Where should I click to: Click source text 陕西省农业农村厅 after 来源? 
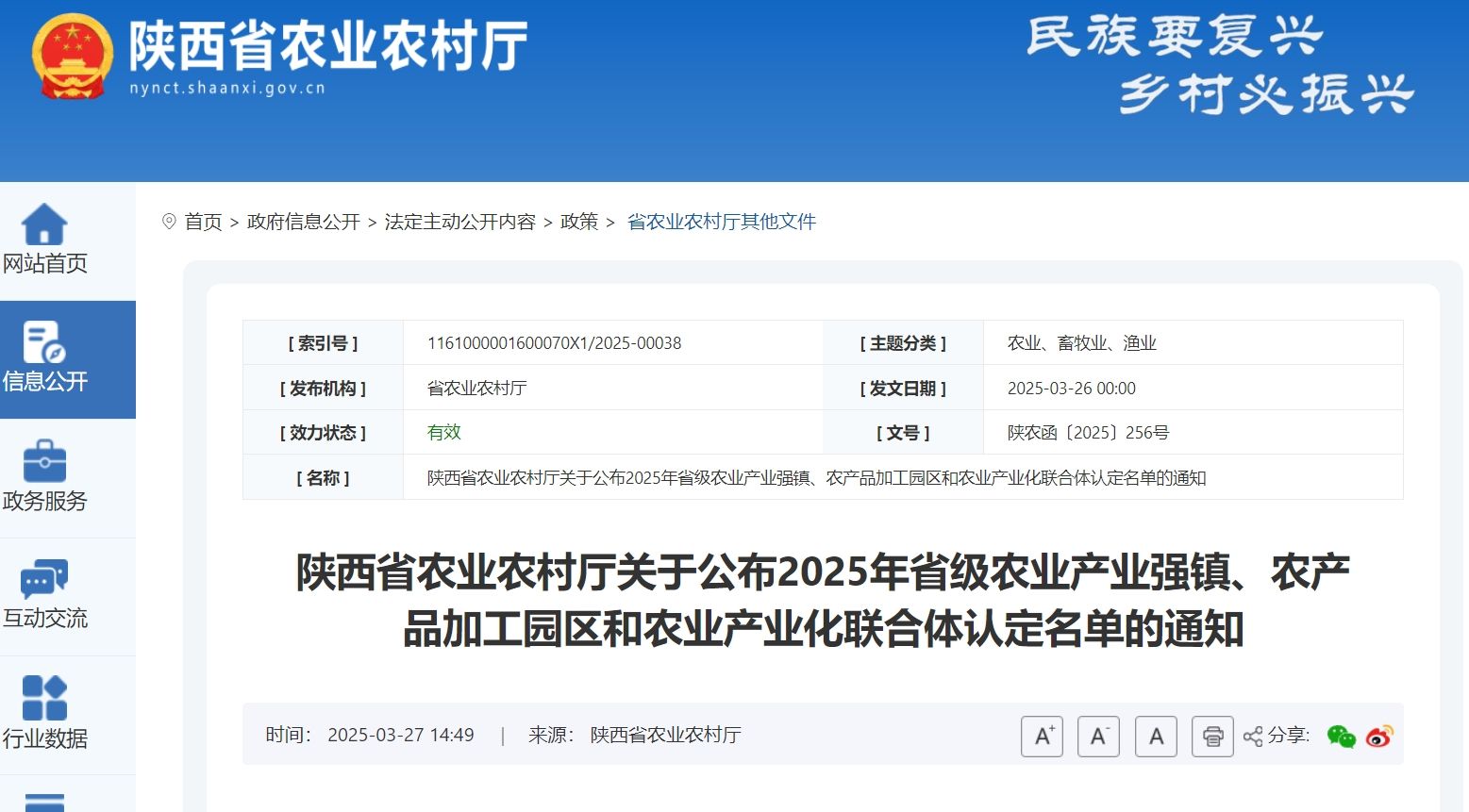pyautogui.click(x=666, y=735)
